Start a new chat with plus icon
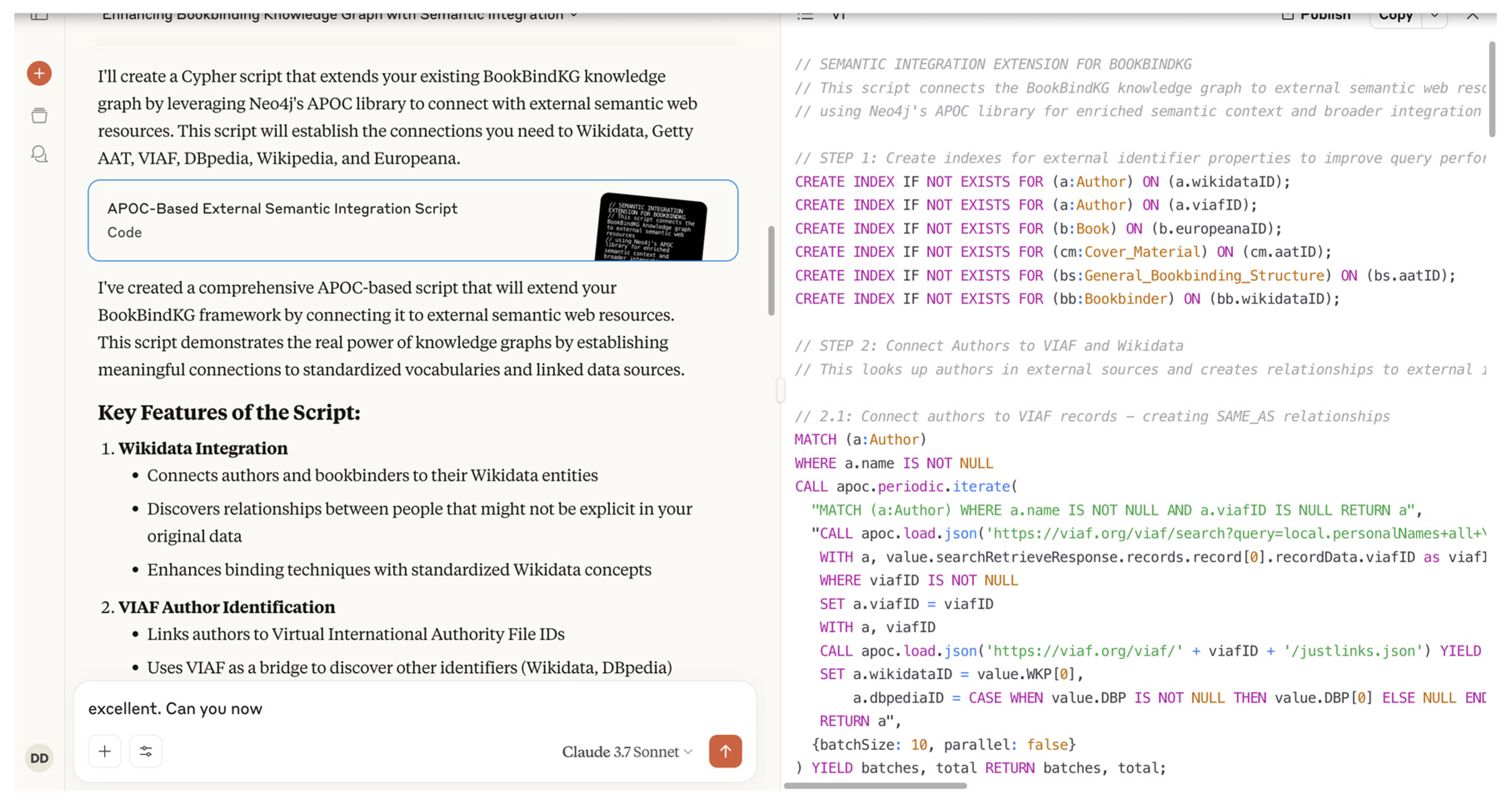This screenshot has height=801, width=1512. pos(39,73)
